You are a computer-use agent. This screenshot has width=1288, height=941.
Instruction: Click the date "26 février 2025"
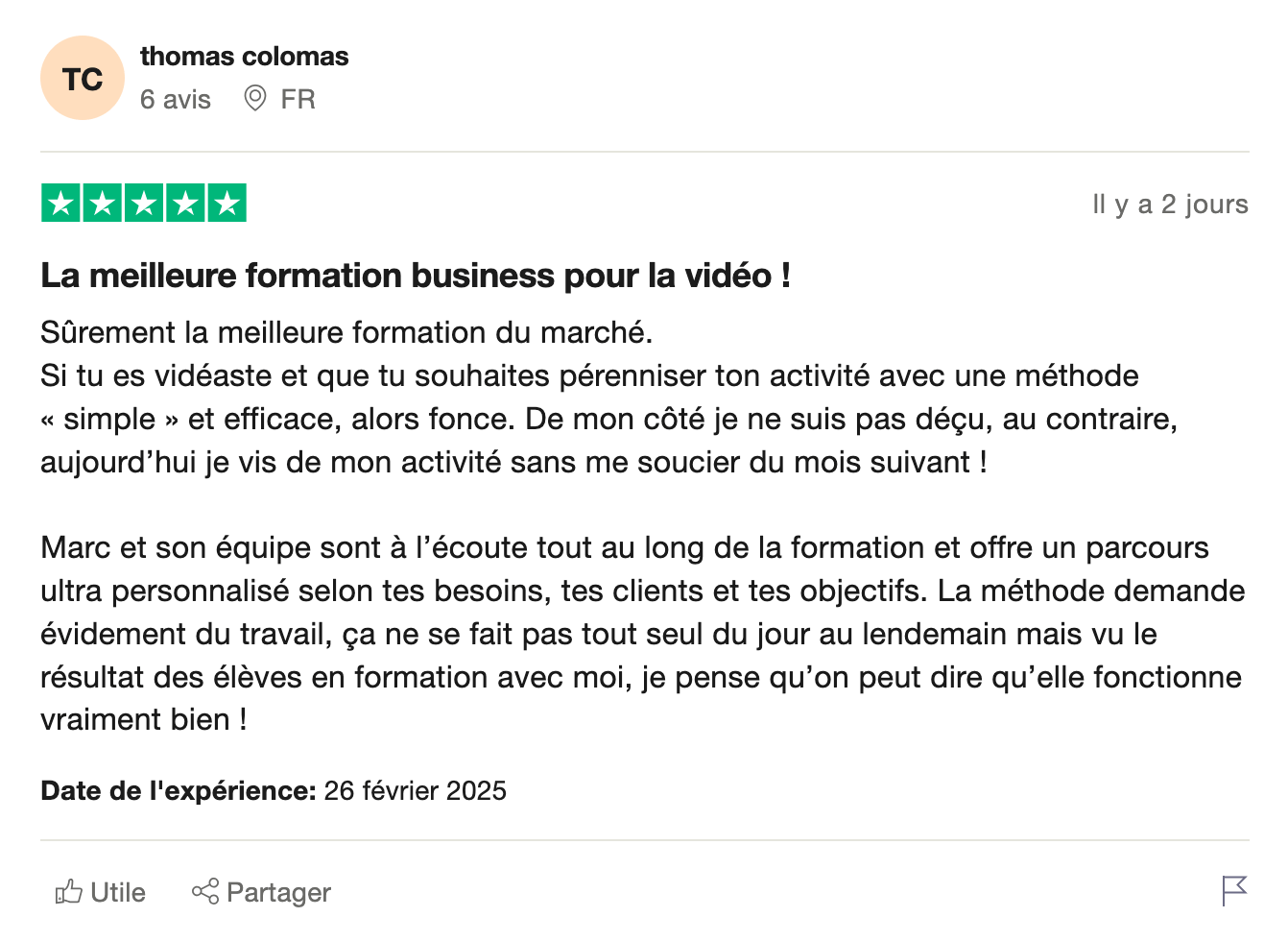(415, 791)
